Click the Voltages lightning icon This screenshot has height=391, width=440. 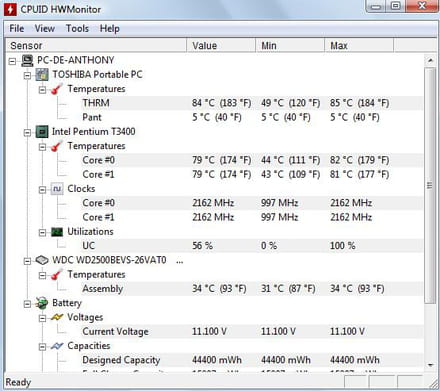[x=57, y=317]
